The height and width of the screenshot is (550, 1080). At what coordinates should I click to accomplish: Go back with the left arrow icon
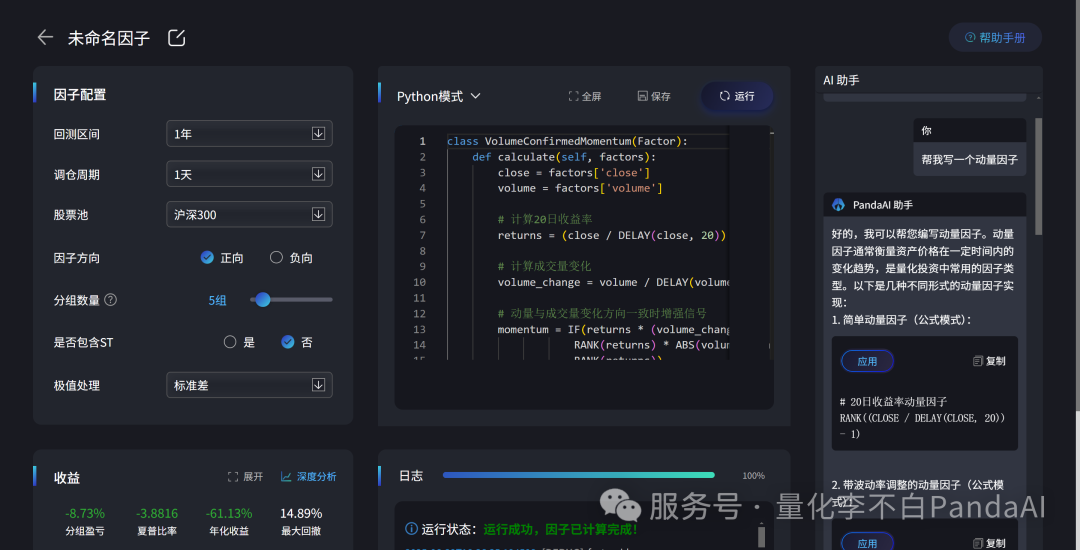coord(45,37)
